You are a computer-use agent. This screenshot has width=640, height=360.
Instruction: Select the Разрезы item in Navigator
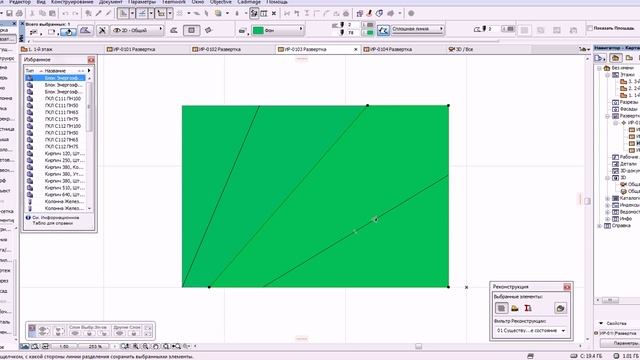(625, 102)
